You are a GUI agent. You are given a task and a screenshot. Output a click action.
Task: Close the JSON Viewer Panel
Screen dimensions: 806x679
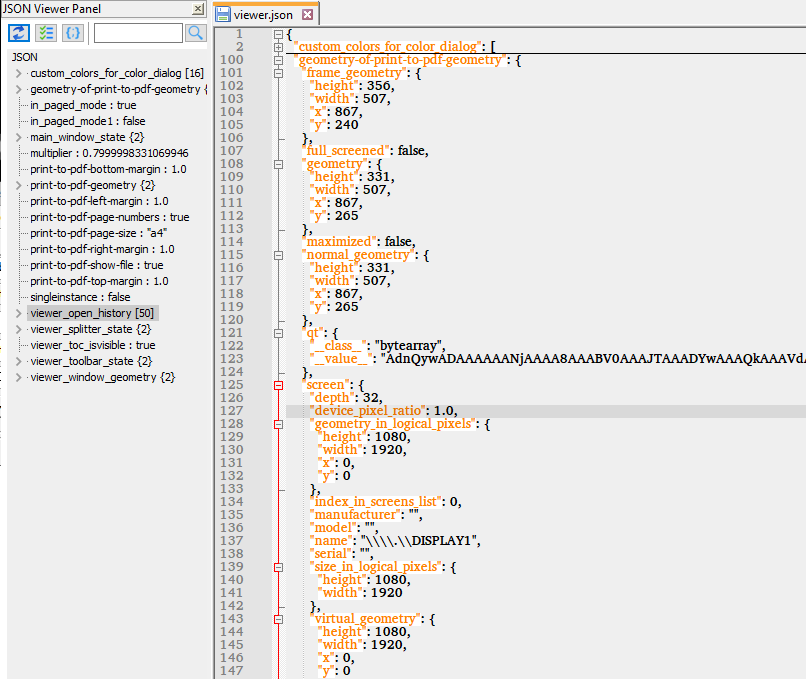[x=198, y=9]
